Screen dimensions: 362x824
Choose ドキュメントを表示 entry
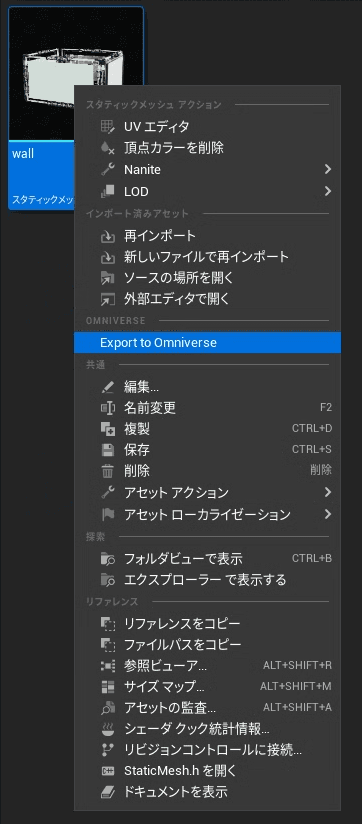click(x=208, y=792)
